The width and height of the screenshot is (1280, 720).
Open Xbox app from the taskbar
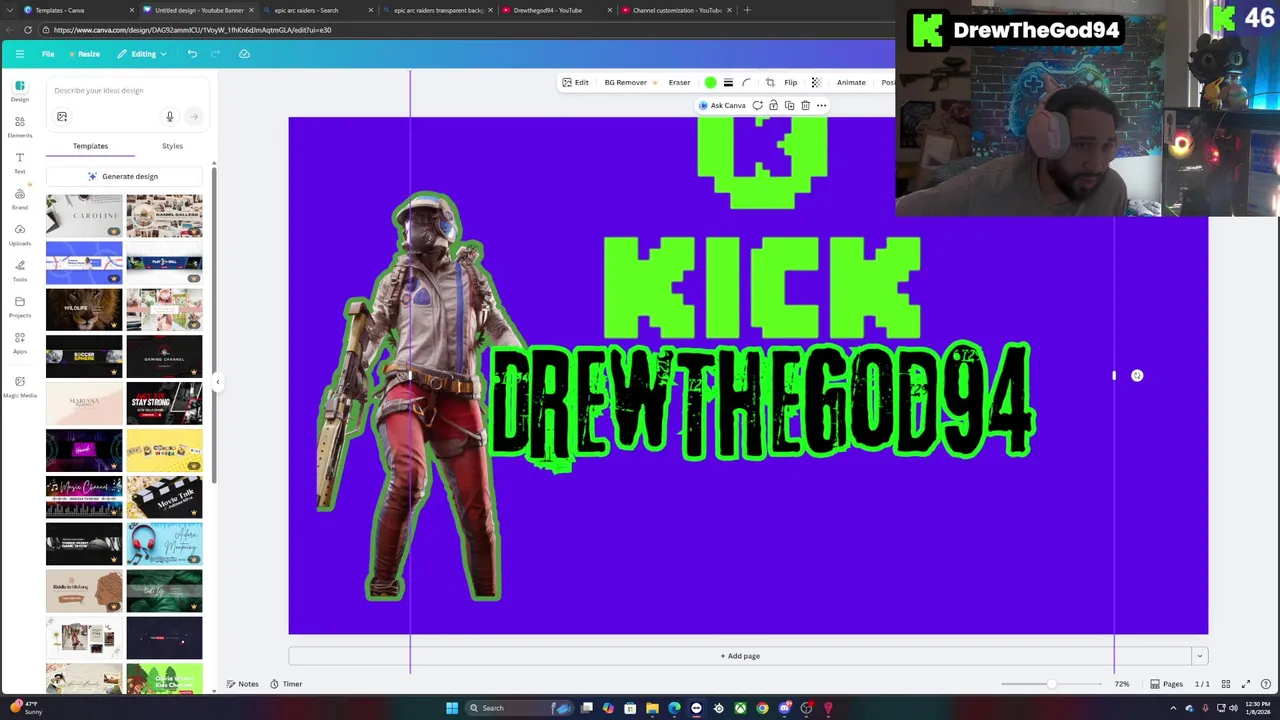[740, 708]
